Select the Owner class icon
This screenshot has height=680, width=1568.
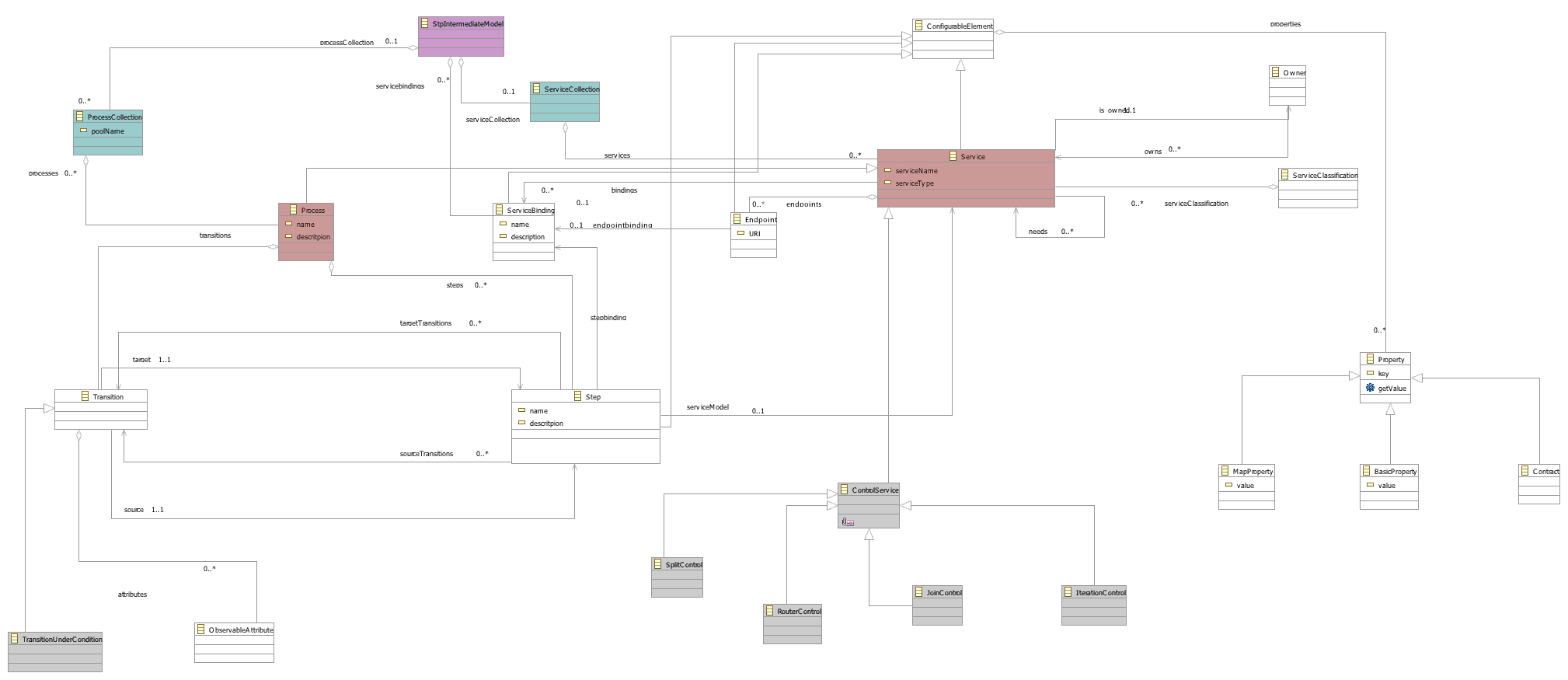1276,72
